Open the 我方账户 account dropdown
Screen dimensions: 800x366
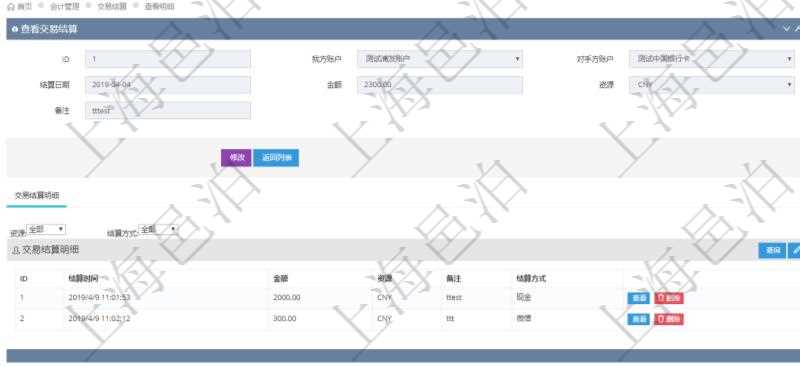[x=440, y=59]
